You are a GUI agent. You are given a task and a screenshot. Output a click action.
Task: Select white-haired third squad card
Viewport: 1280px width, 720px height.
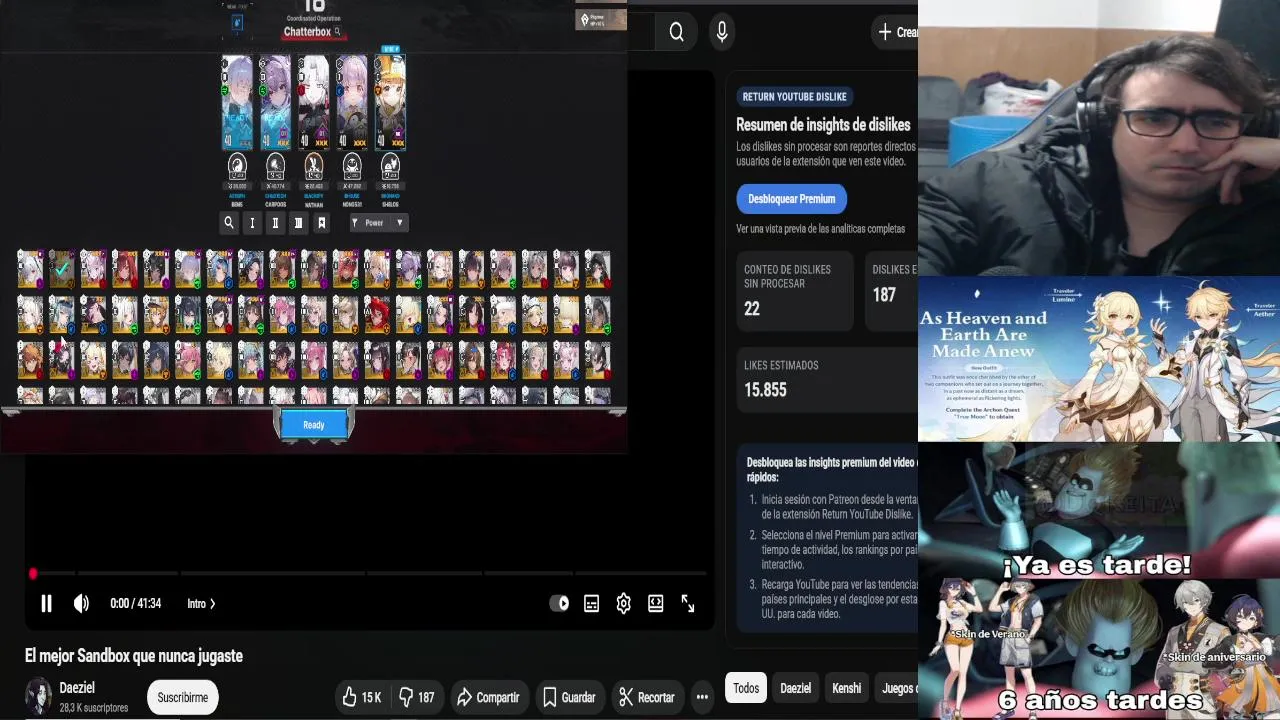pos(313,102)
